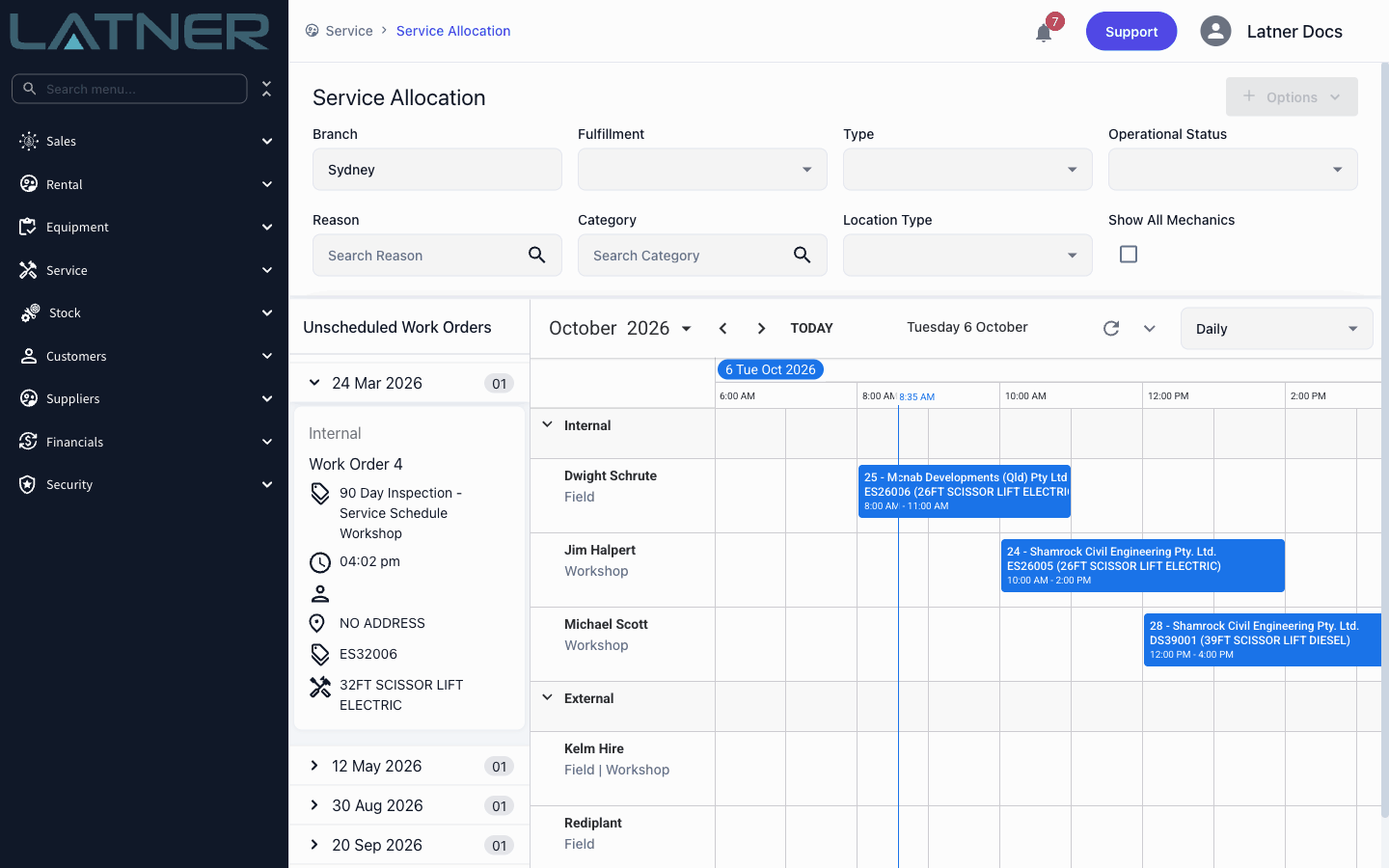The height and width of the screenshot is (868, 1389).
Task: Open the Suppliers menu
Action: 145,398
